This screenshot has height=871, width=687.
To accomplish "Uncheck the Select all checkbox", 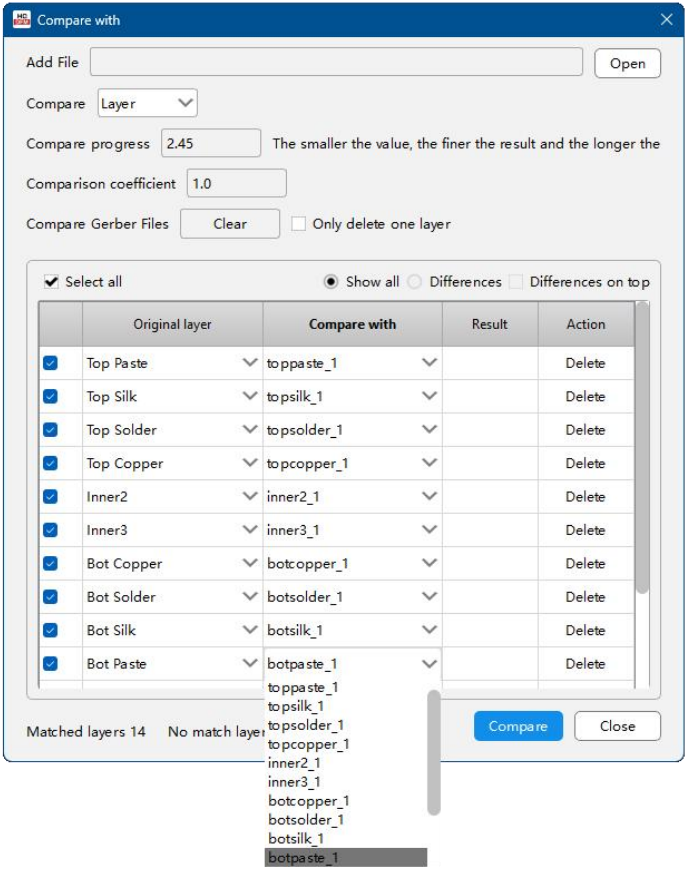I will (52, 282).
